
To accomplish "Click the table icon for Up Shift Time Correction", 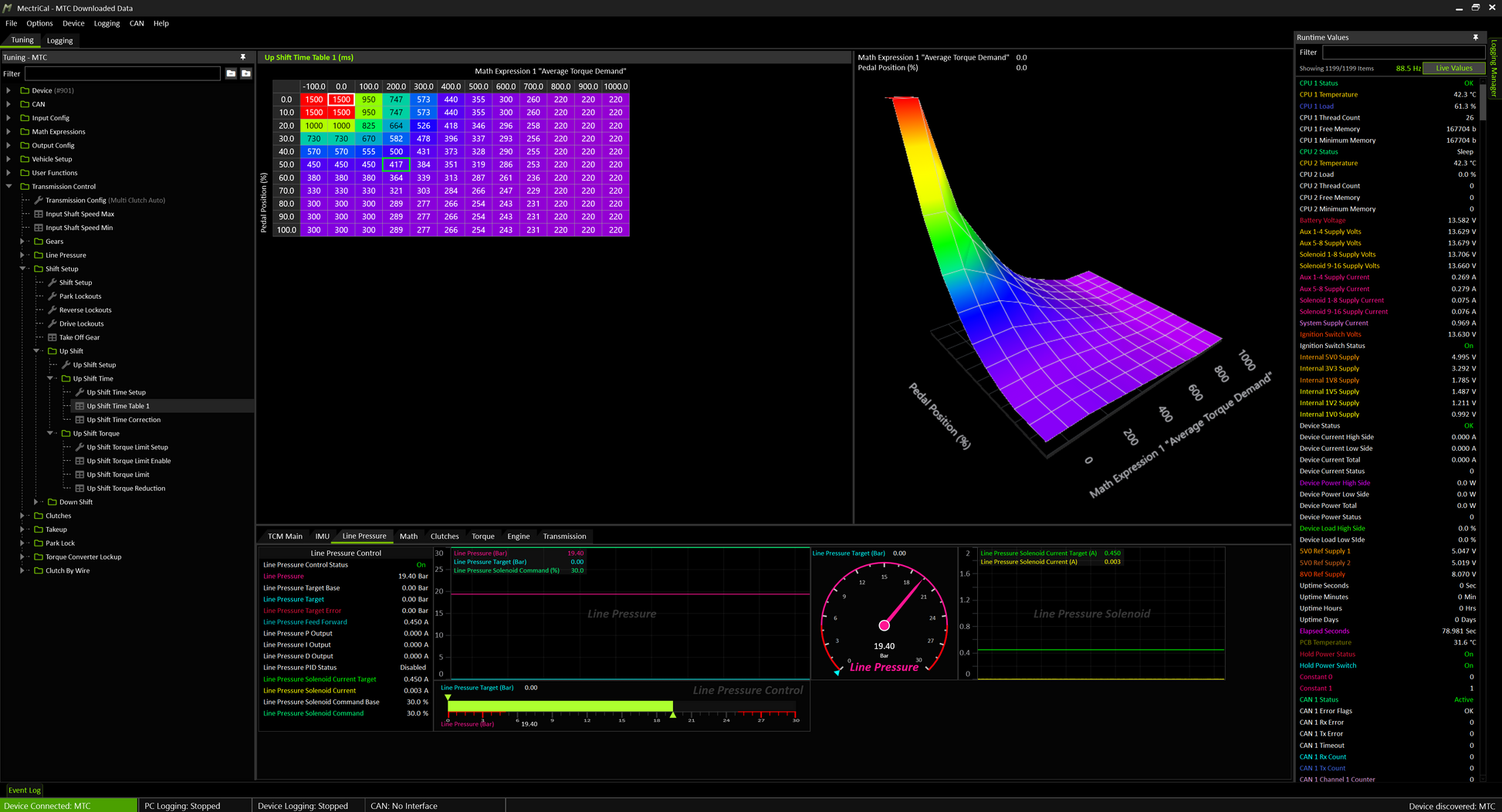I will click(79, 420).
